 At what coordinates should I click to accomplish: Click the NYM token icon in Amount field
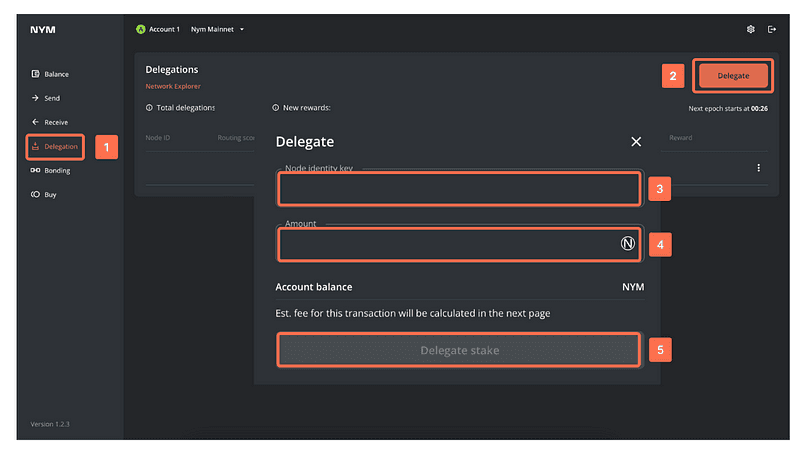click(x=628, y=243)
